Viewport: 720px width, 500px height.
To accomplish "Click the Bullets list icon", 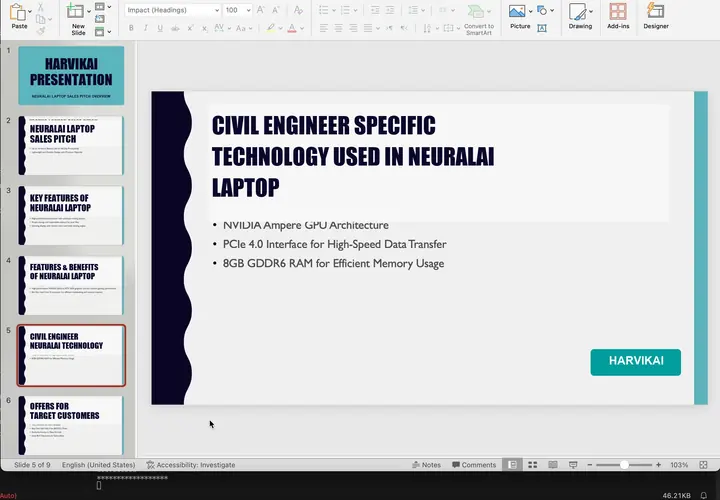I will (x=323, y=10).
